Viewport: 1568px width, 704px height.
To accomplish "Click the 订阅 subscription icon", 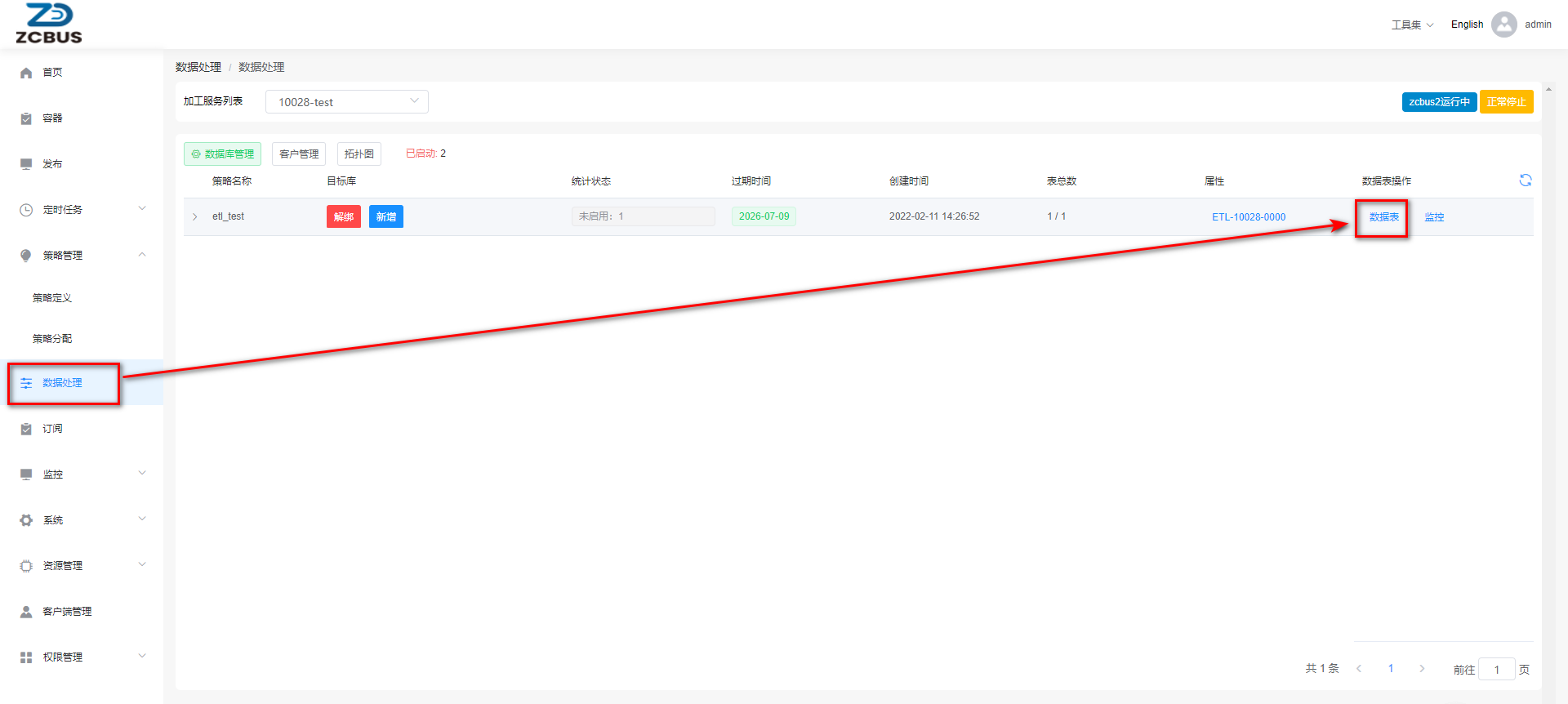I will 26,429.
